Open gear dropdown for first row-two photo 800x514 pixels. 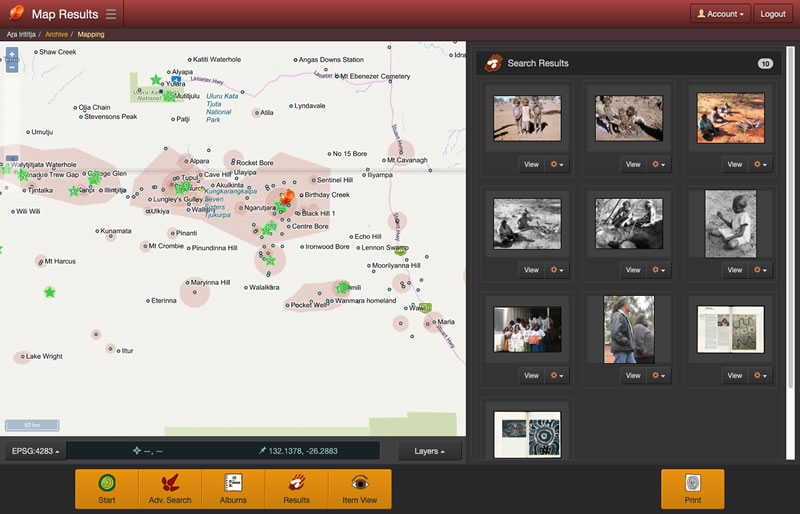pos(557,270)
